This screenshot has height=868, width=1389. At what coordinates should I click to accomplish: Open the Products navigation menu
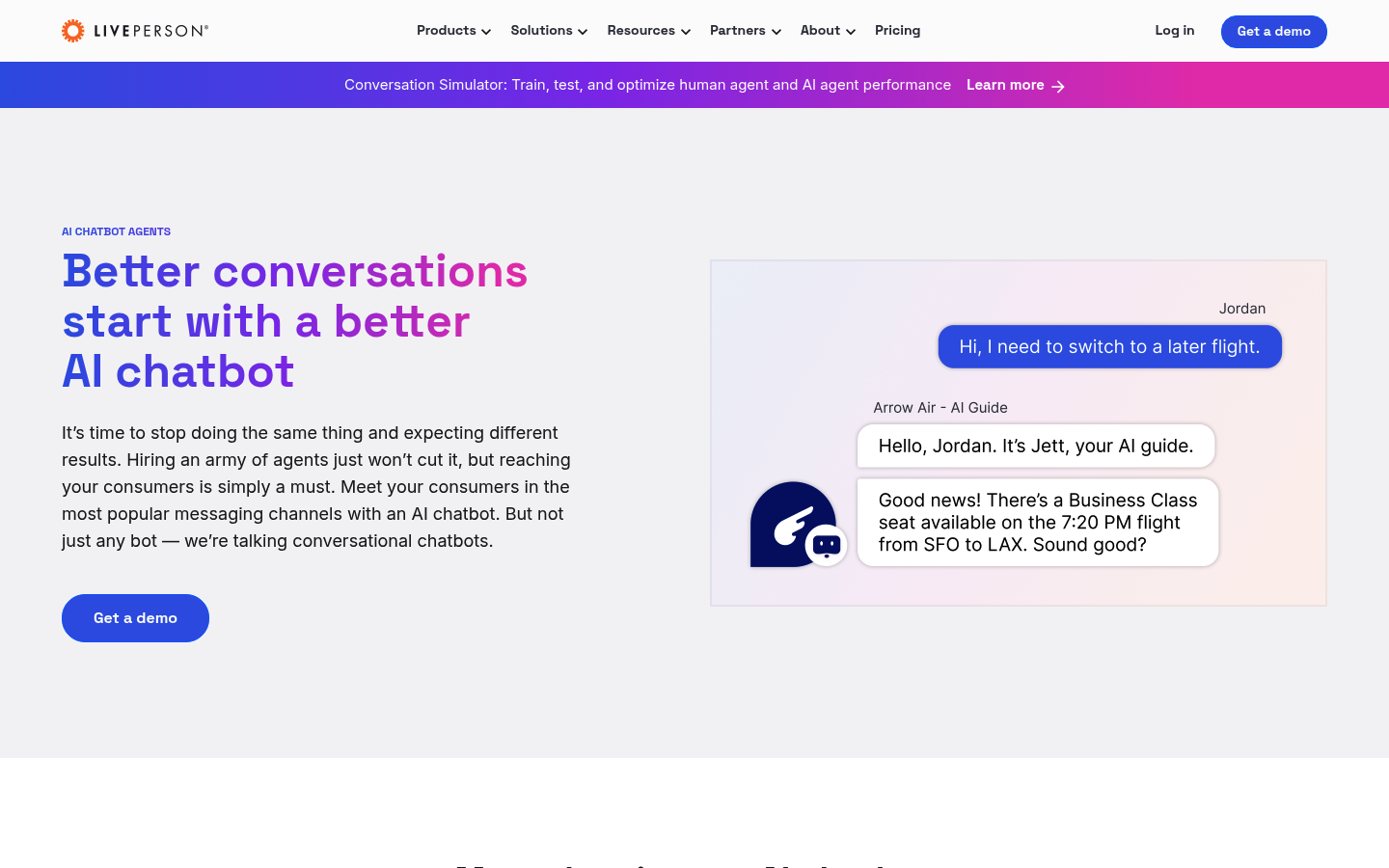447,30
